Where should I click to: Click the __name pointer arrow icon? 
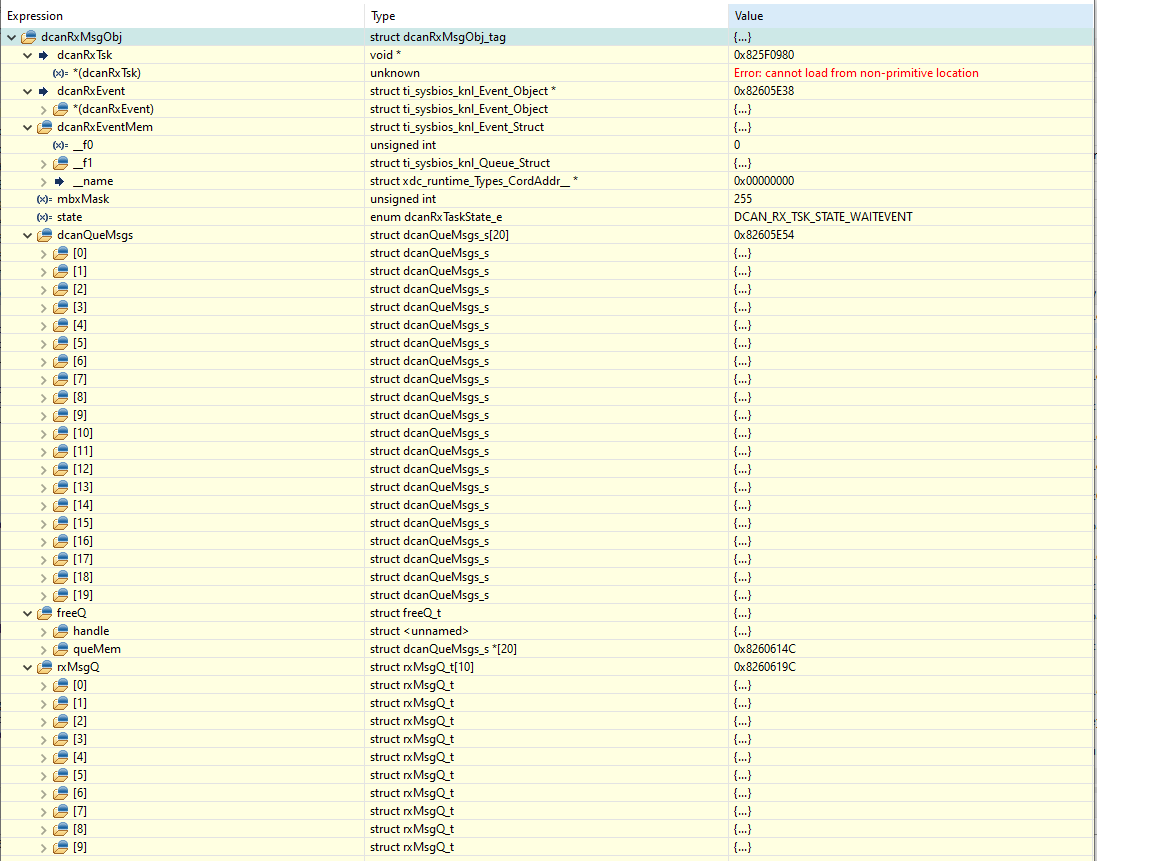[x=60, y=181]
